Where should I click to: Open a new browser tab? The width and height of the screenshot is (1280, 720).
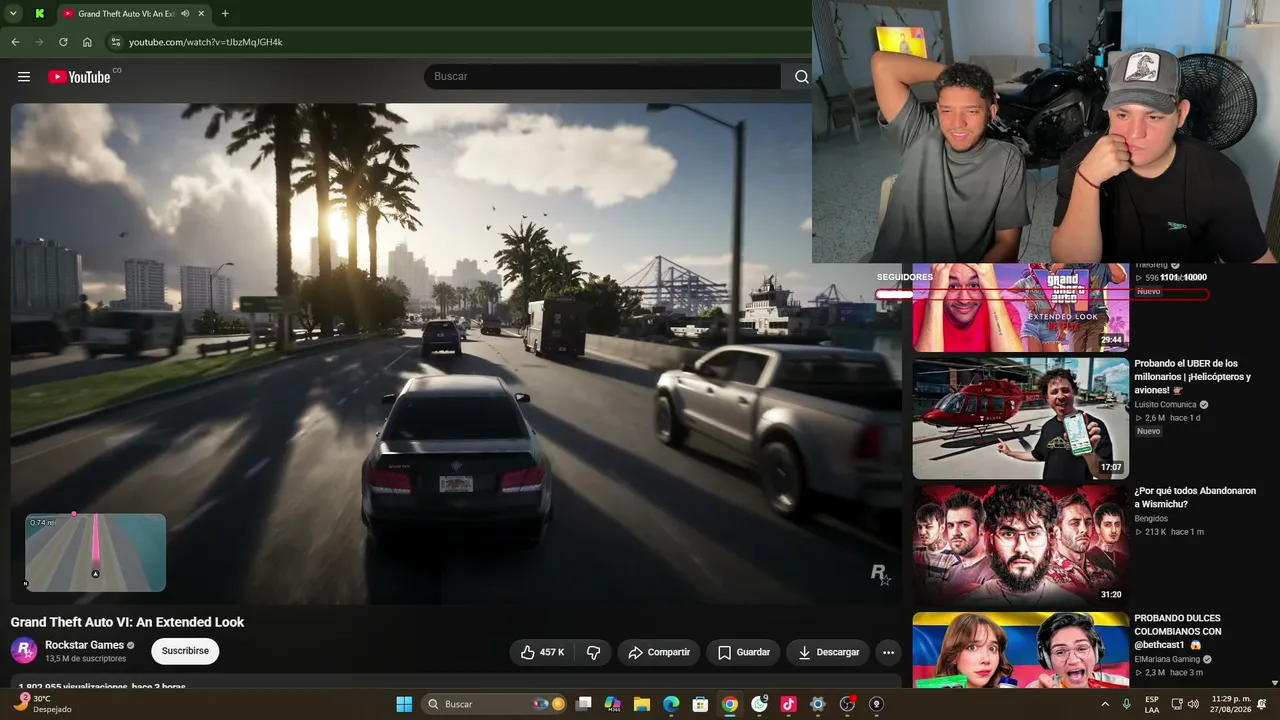[x=225, y=14]
